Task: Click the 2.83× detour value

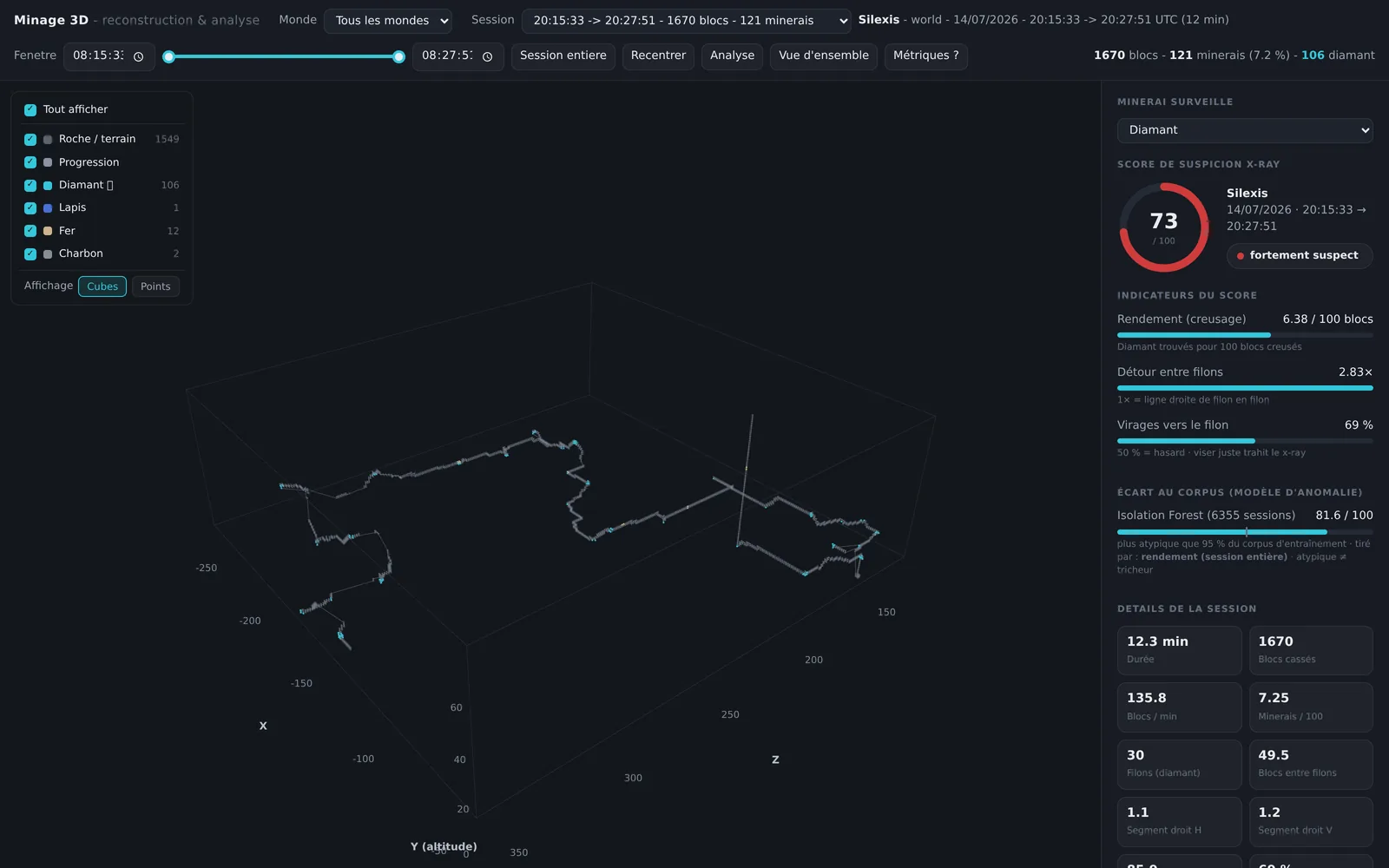Action: pyautogui.click(x=1355, y=372)
